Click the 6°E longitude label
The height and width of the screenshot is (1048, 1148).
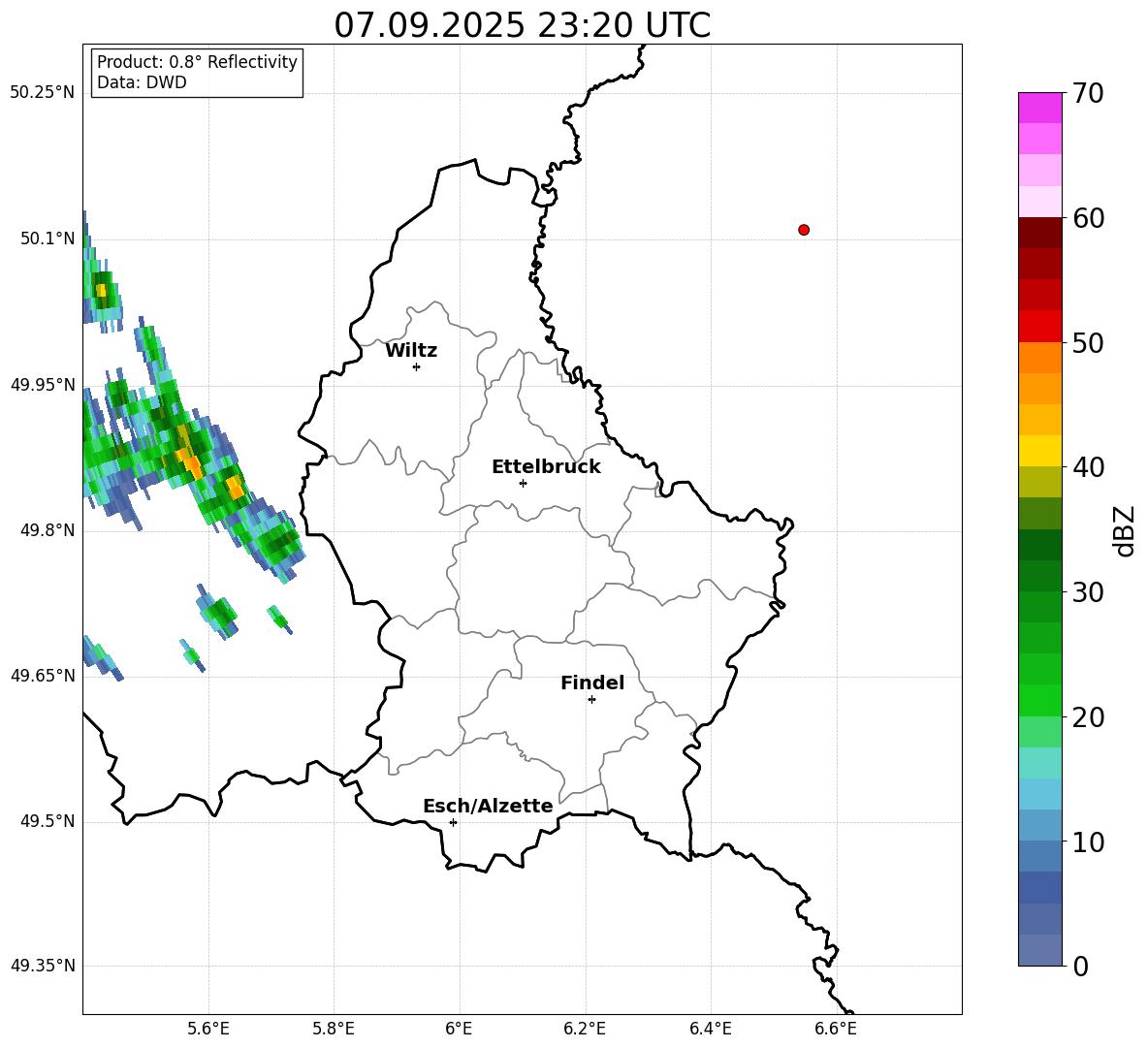tap(459, 1029)
